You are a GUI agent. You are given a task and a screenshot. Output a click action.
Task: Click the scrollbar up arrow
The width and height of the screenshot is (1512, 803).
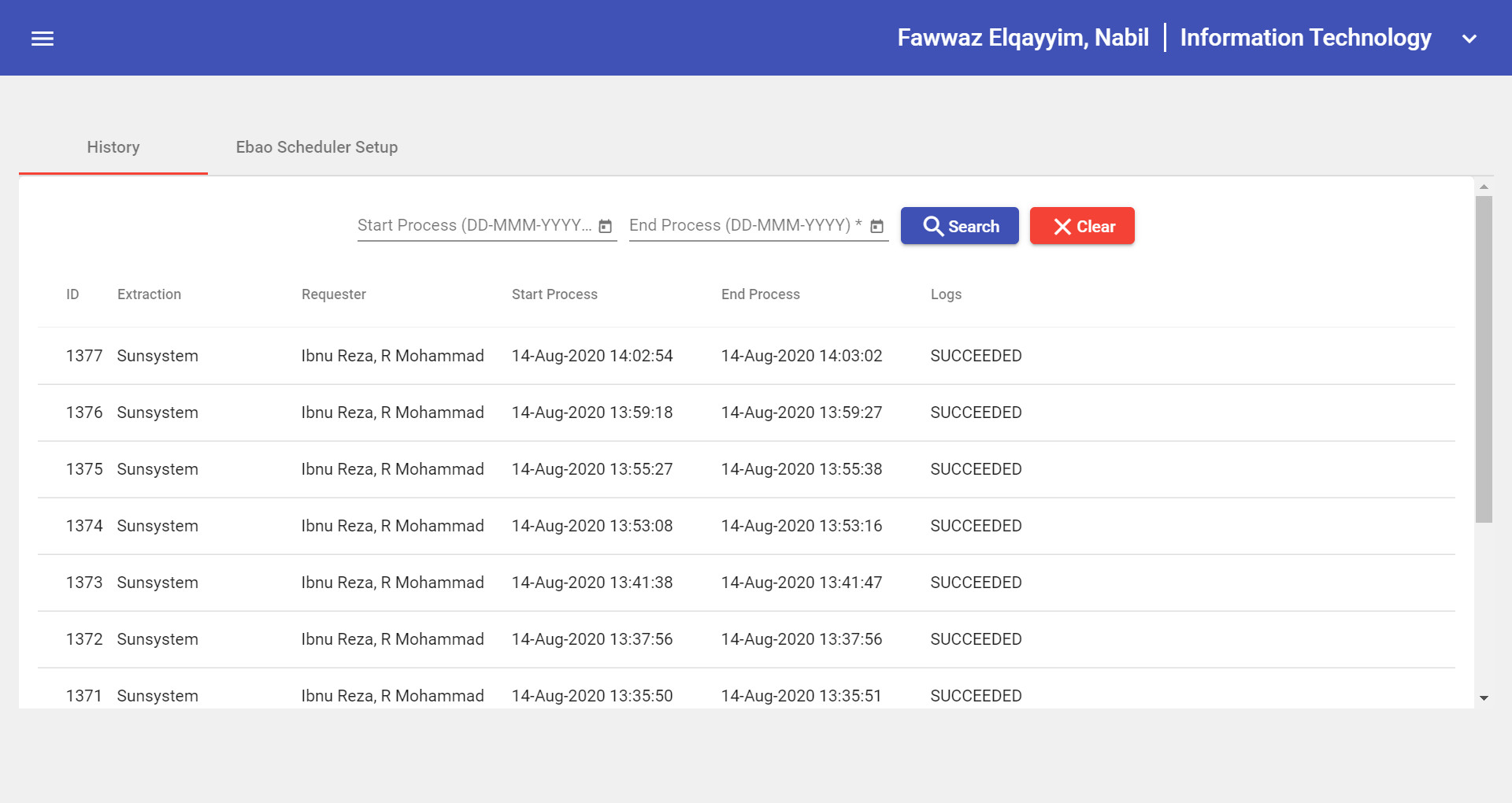click(1484, 187)
